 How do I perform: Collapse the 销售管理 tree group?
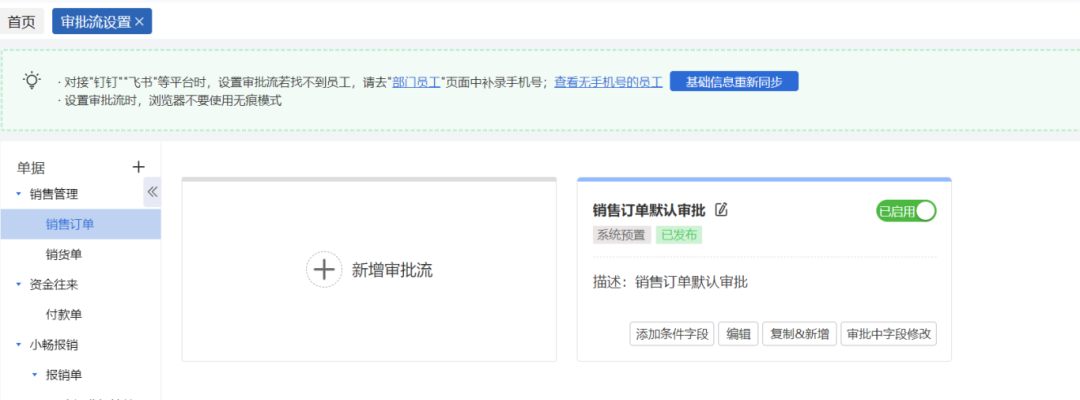(x=18, y=194)
